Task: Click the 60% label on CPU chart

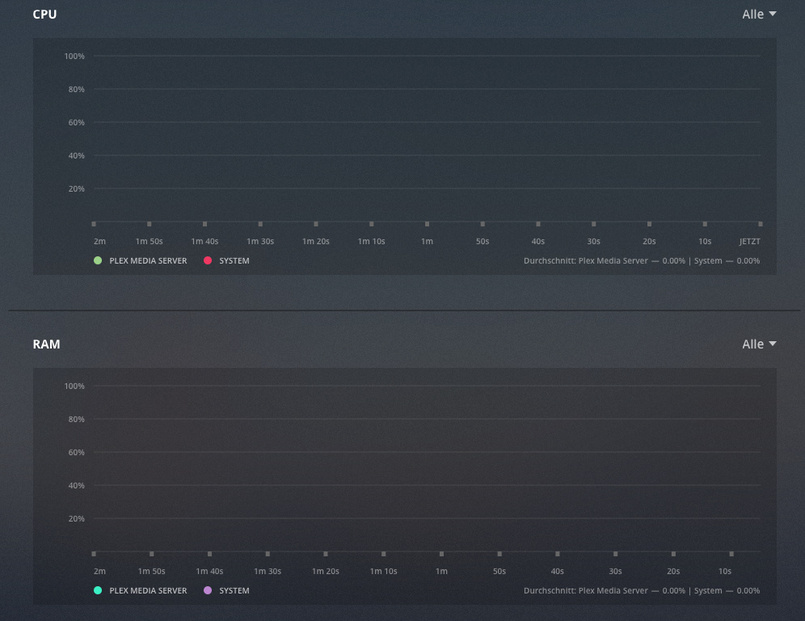Action: pos(76,123)
